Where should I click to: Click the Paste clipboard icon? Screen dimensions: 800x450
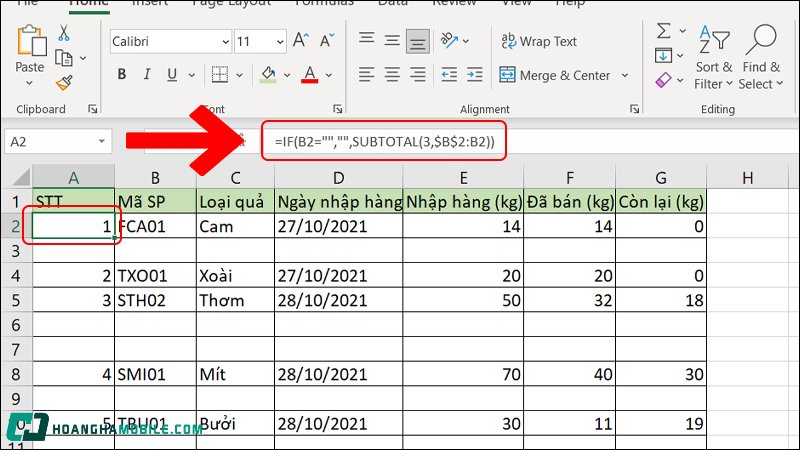click(31, 41)
